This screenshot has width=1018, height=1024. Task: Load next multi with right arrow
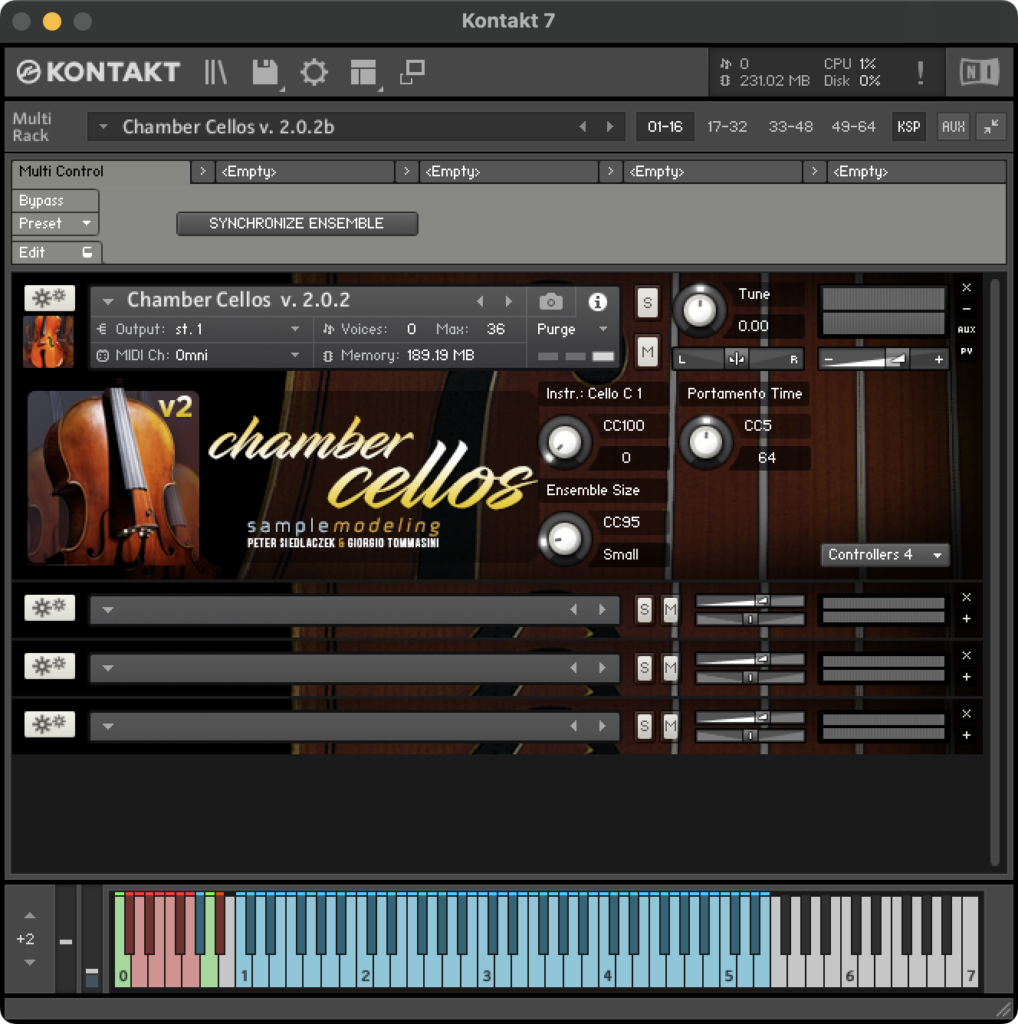tap(610, 127)
